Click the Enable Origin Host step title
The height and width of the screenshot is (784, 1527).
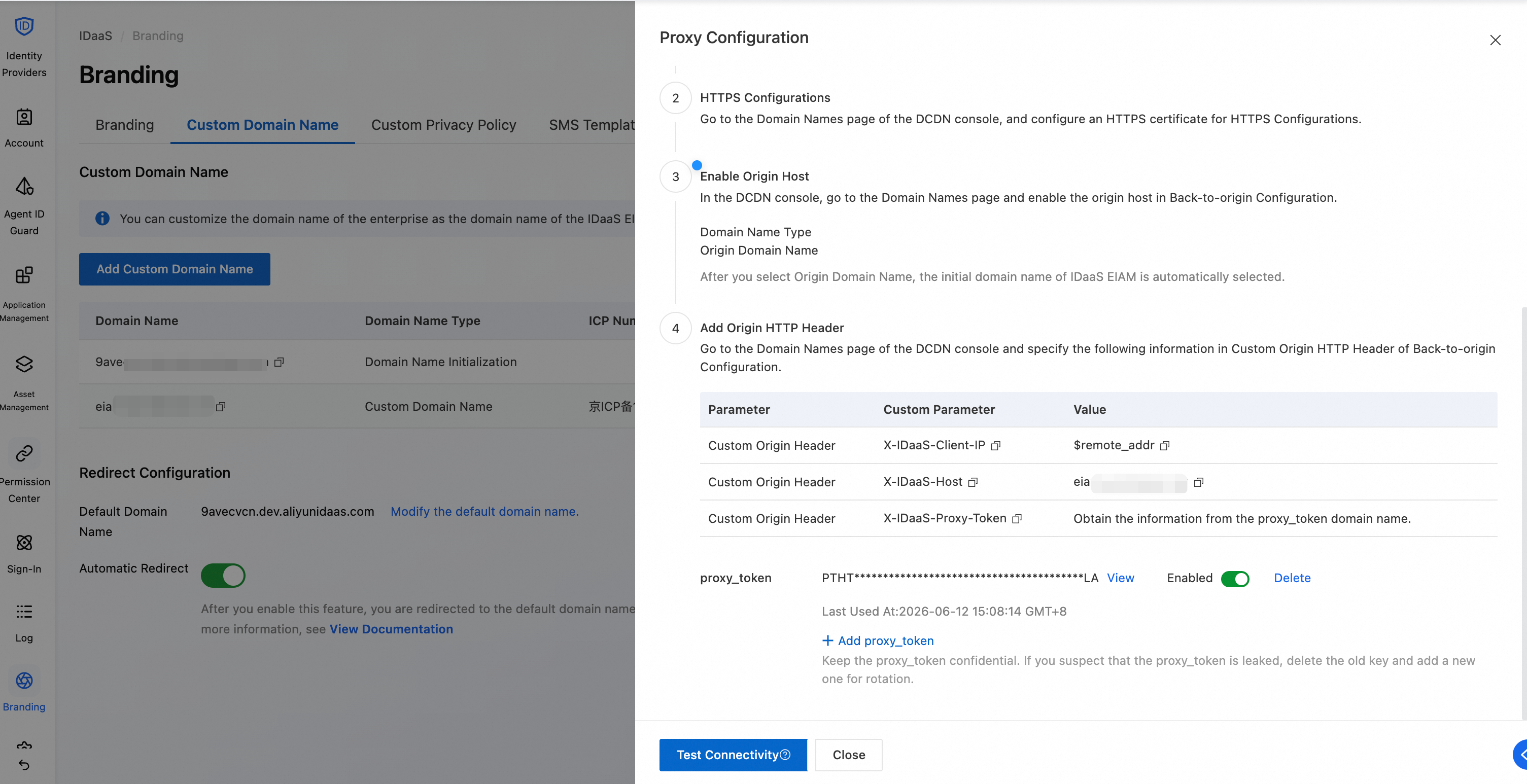click(x=754, y=176)
